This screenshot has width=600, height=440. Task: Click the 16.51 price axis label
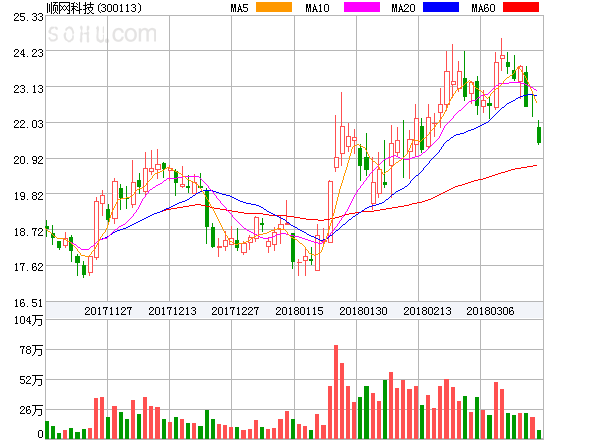[28, 303]
